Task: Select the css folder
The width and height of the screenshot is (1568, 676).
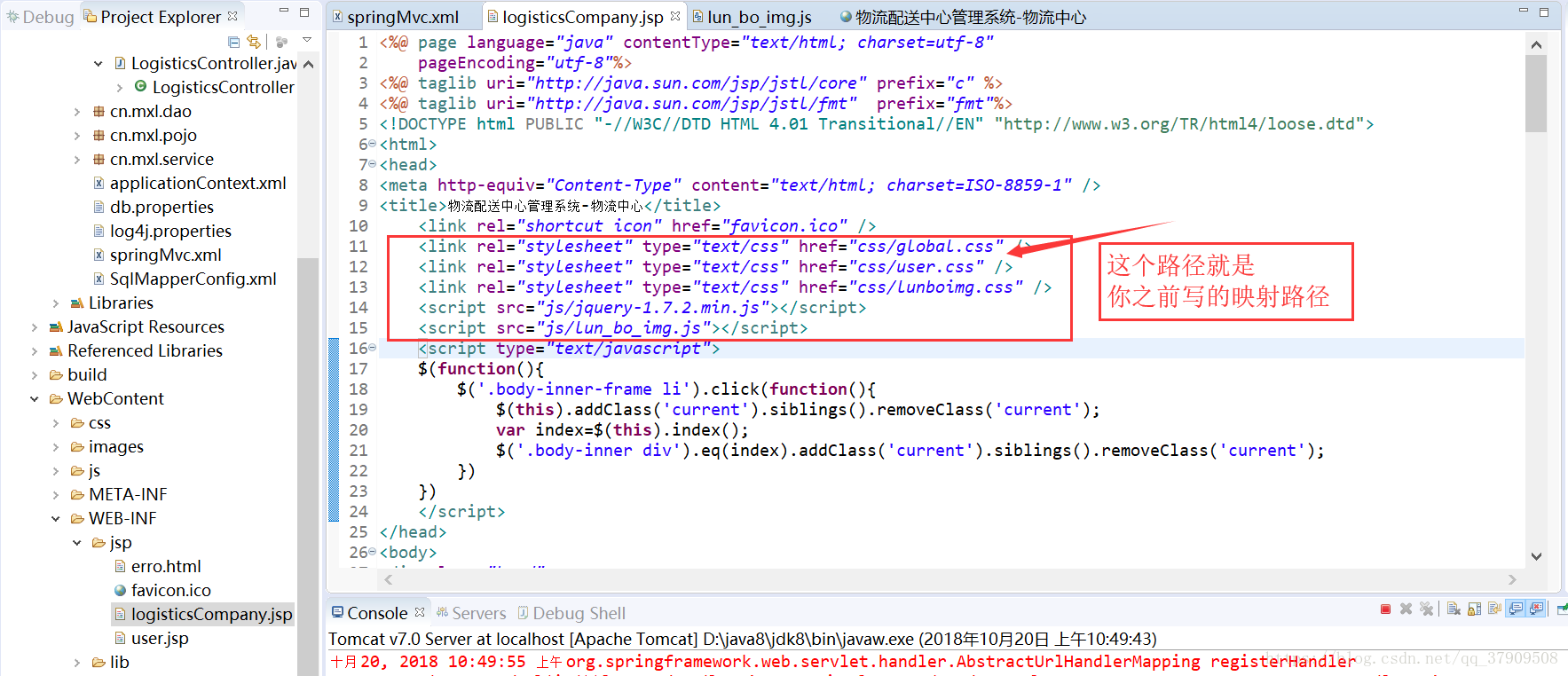Action: [91, 422]
